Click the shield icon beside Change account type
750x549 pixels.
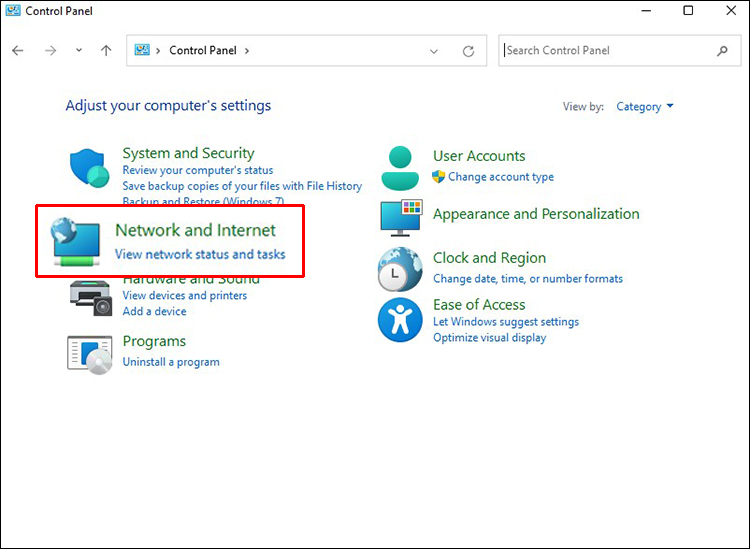[x=438, y=176]
